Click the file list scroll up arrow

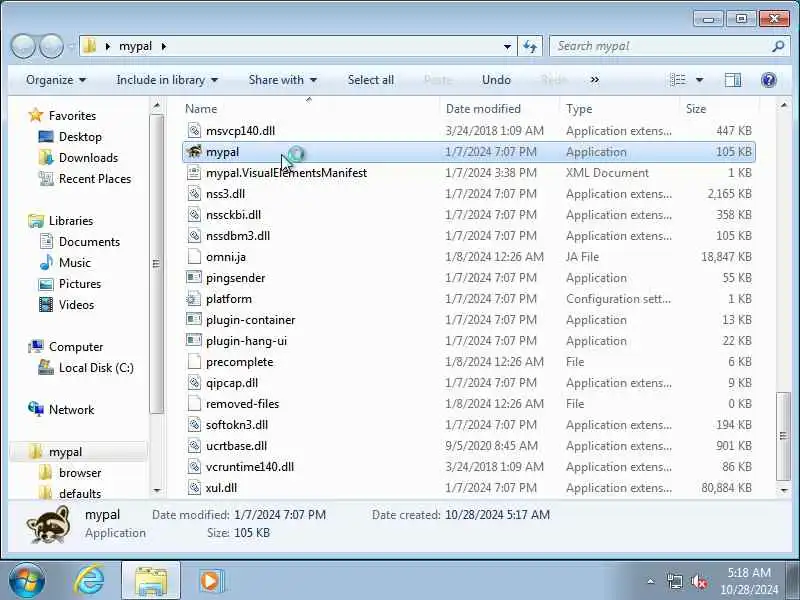(784, 106)
